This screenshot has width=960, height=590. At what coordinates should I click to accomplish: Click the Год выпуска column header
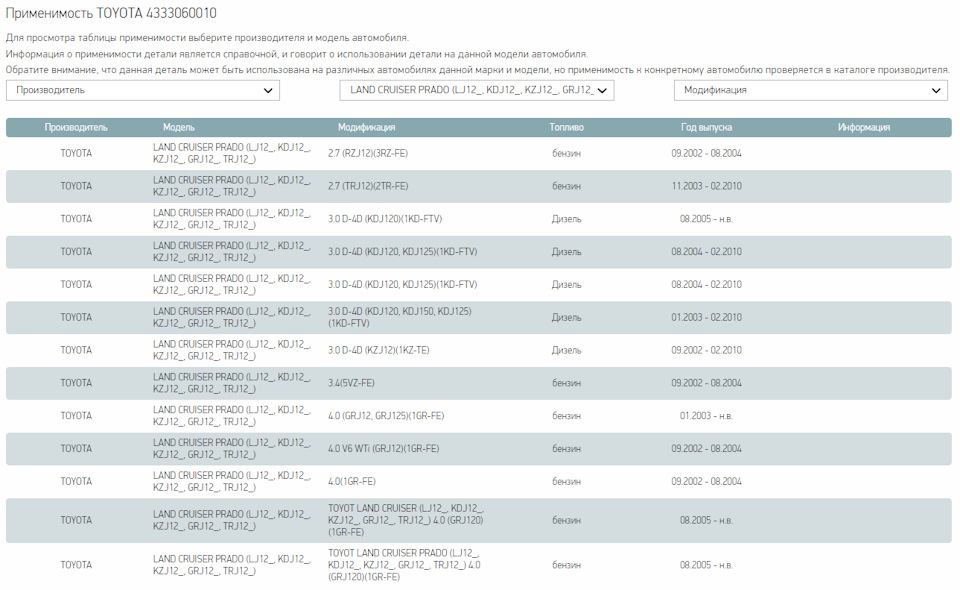pos(706,127)
